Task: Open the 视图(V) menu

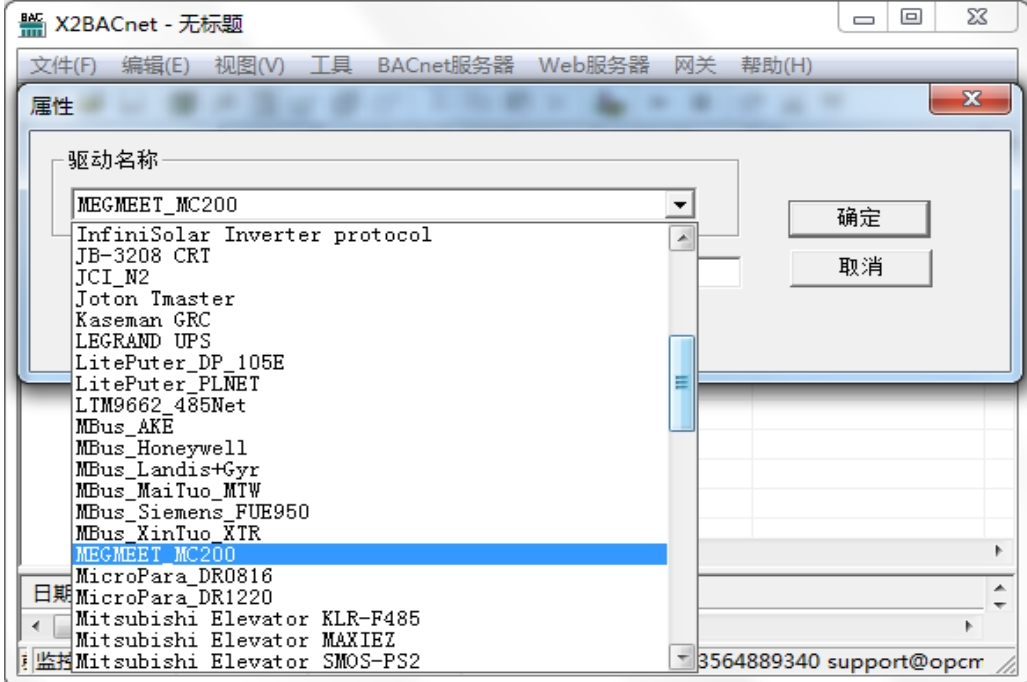Action: pyautogui.click(x=250, y=66)
